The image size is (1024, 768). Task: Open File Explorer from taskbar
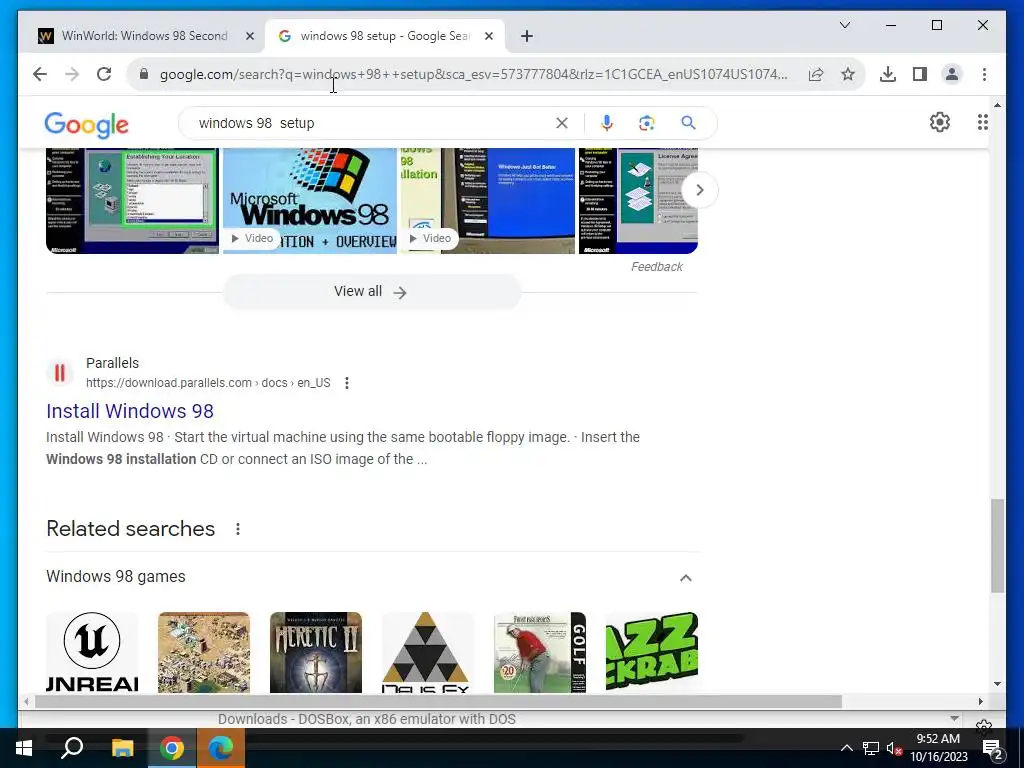[122, 748]
